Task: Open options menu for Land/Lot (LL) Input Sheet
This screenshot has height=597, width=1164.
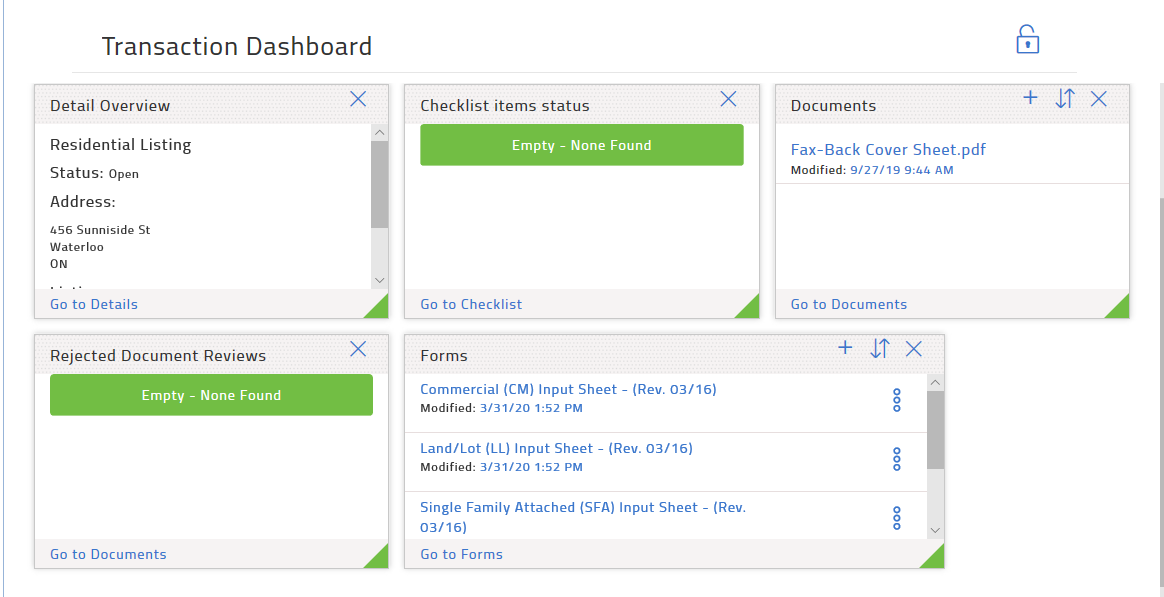Action: (896, 458)
